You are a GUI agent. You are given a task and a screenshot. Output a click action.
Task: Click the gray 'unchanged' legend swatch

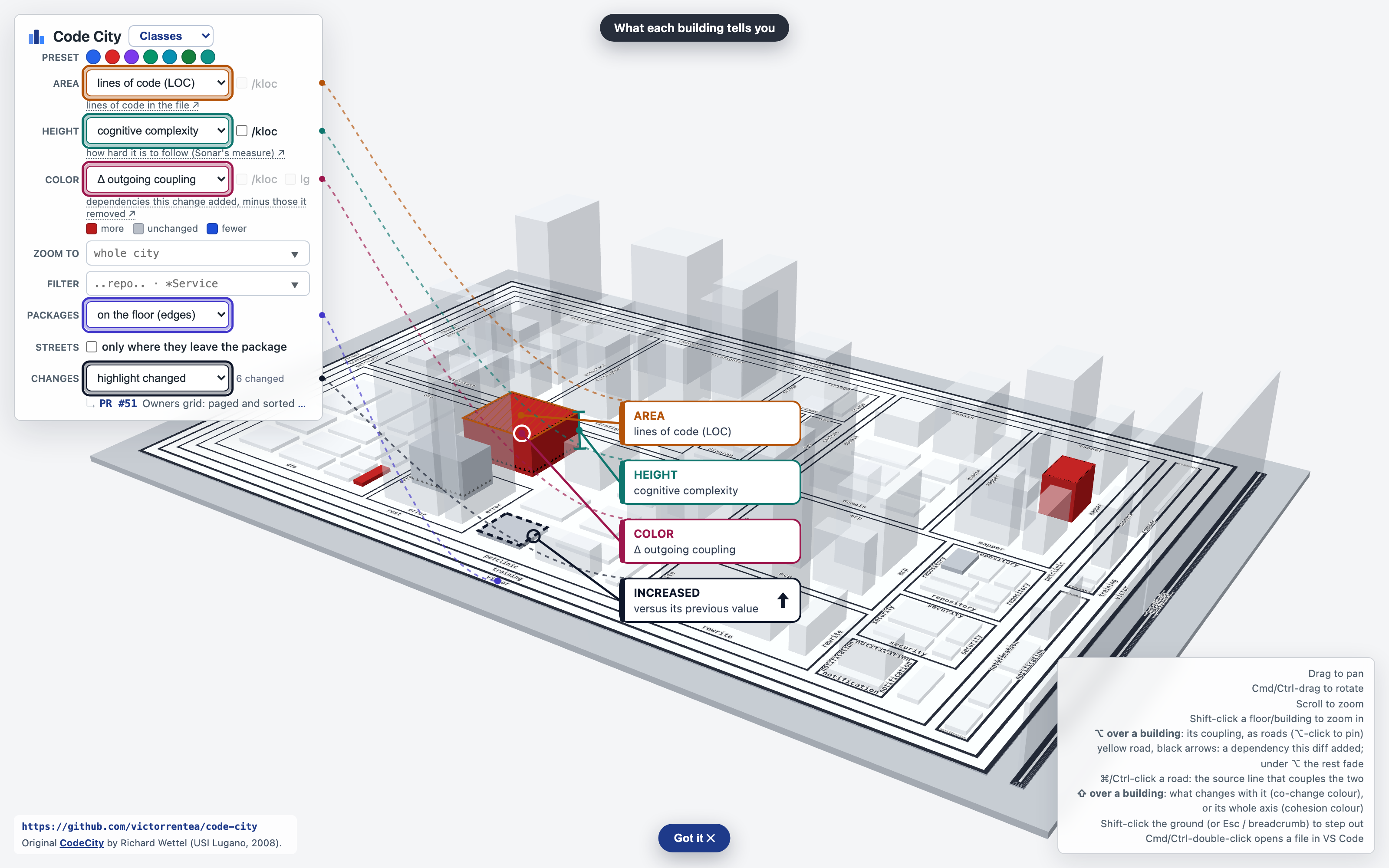(138, 228)
